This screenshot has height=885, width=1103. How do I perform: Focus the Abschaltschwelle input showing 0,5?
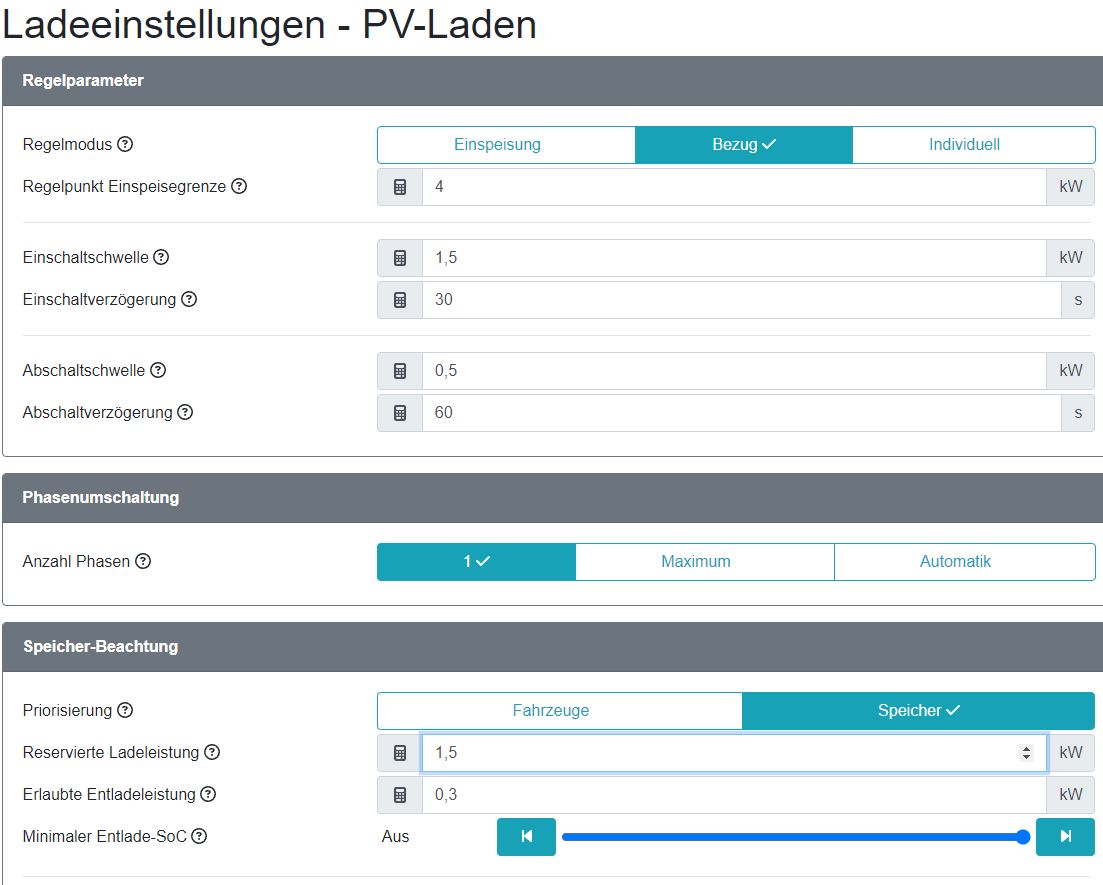(x=734, y=371)
